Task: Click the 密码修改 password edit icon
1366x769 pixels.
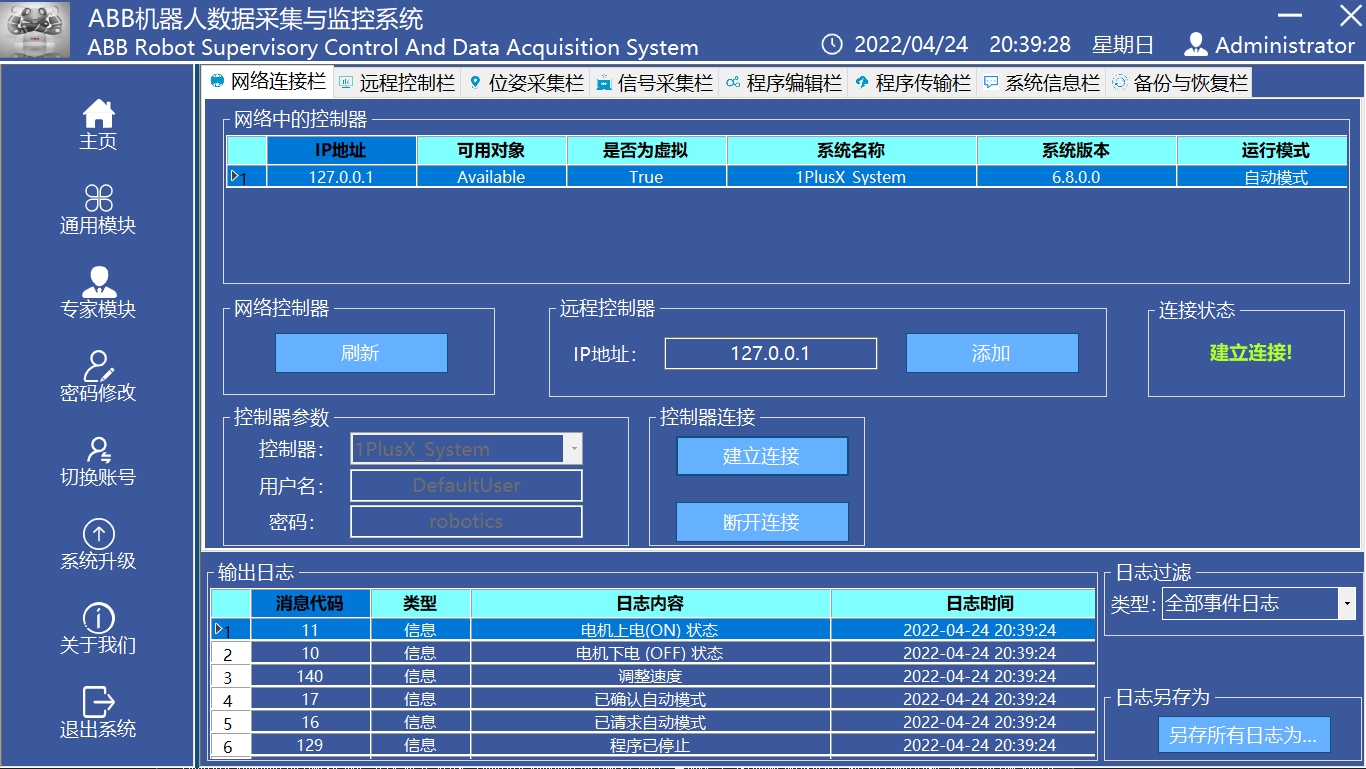Action: 98,365
